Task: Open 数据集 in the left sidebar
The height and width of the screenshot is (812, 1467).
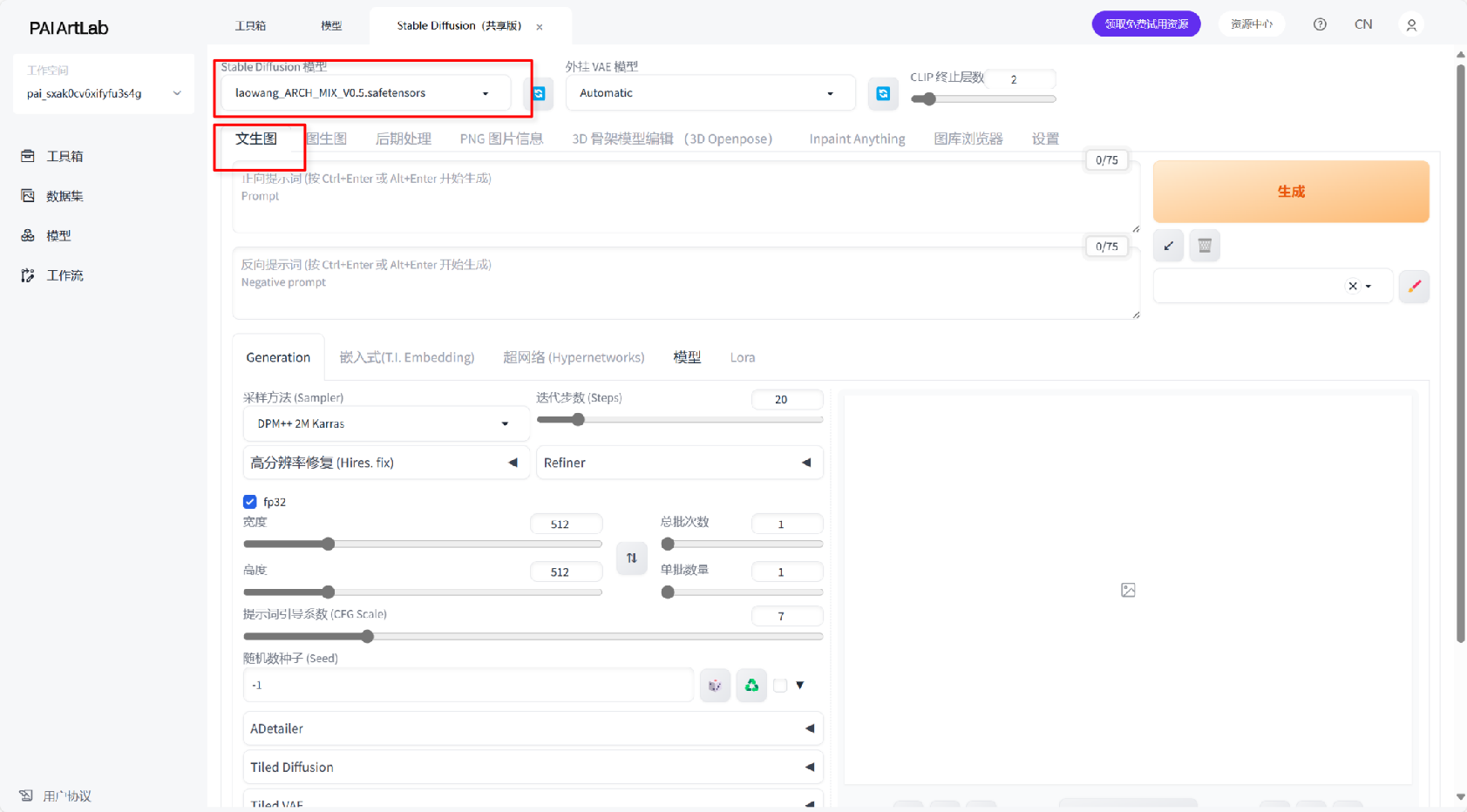Action: point(52,196)
